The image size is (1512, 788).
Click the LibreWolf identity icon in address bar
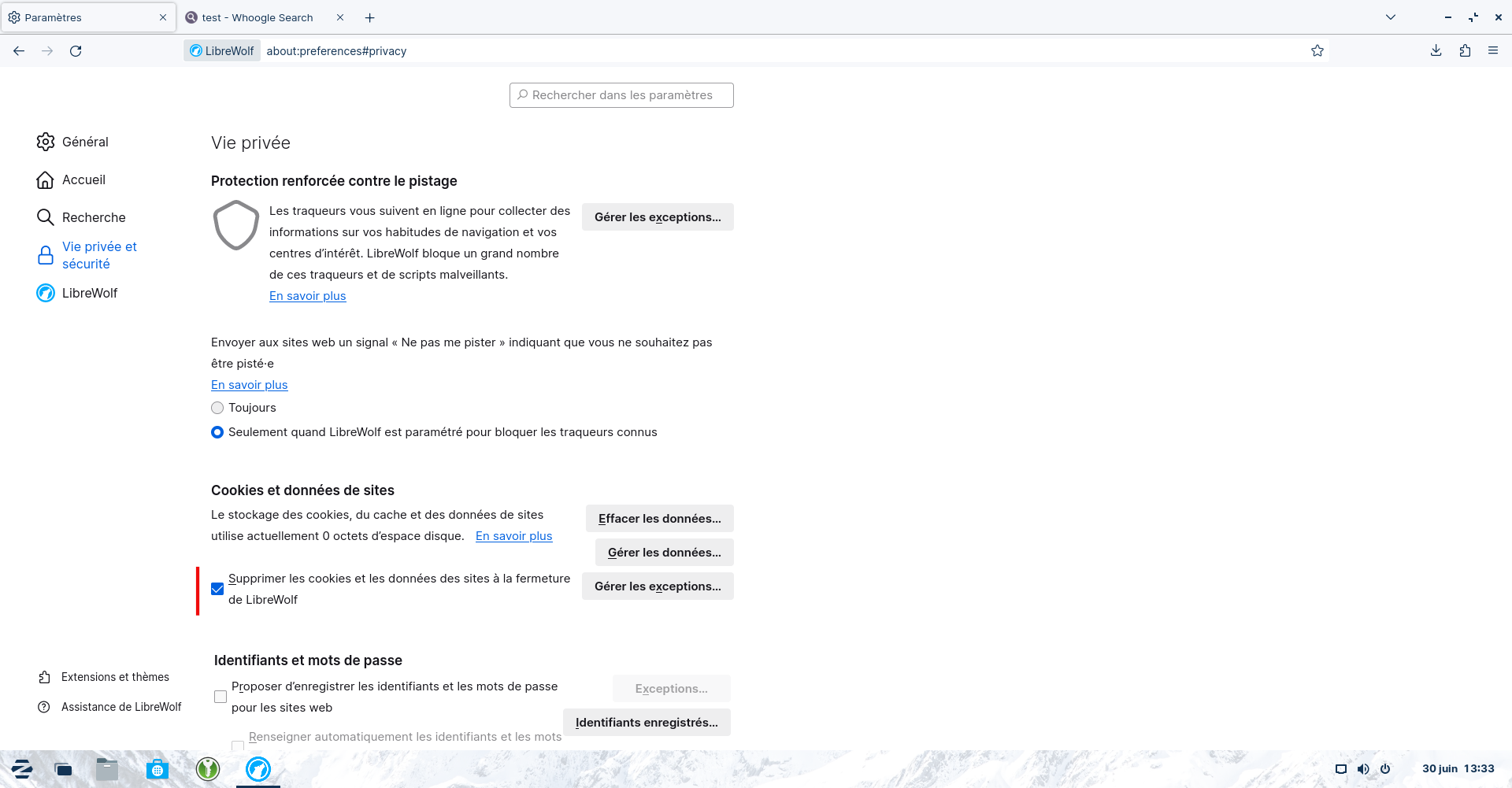tap(222, 51)
